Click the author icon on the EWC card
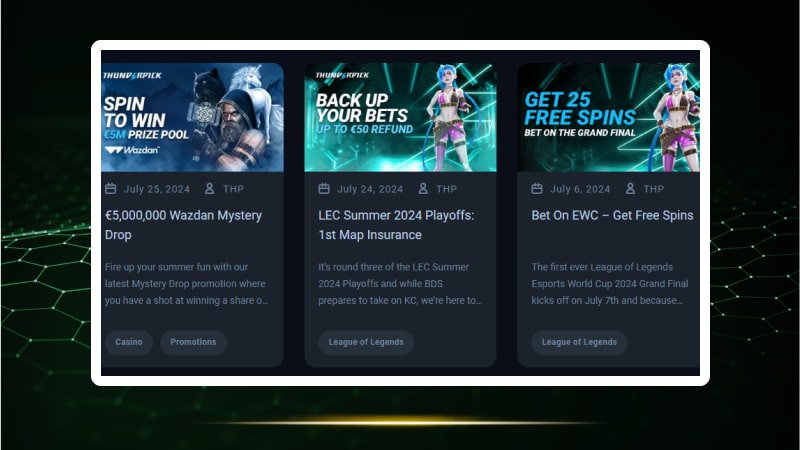The height and width of the screenshot is (450, 800). tap(630, 189)
